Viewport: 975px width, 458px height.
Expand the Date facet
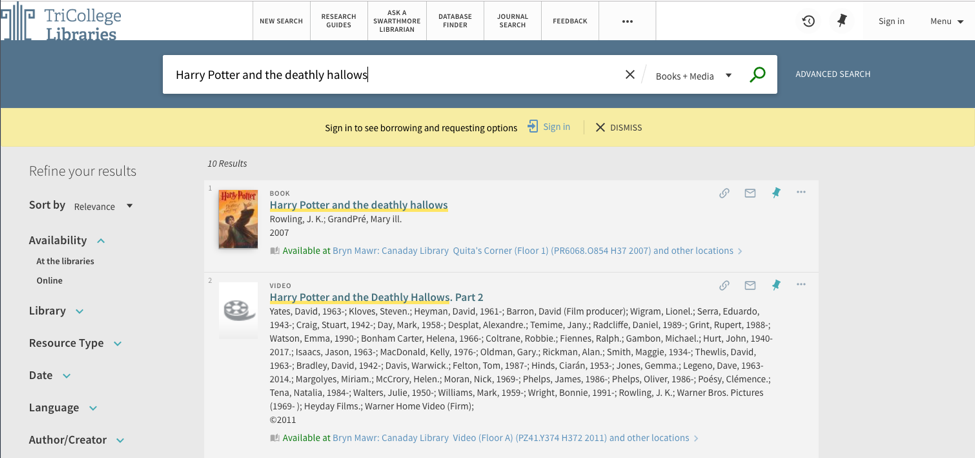click(50, 375)
